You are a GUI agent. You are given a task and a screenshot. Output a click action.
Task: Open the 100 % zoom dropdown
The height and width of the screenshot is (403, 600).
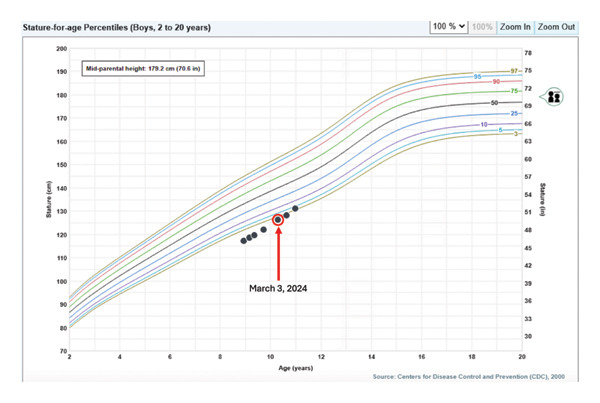point(449,27)
